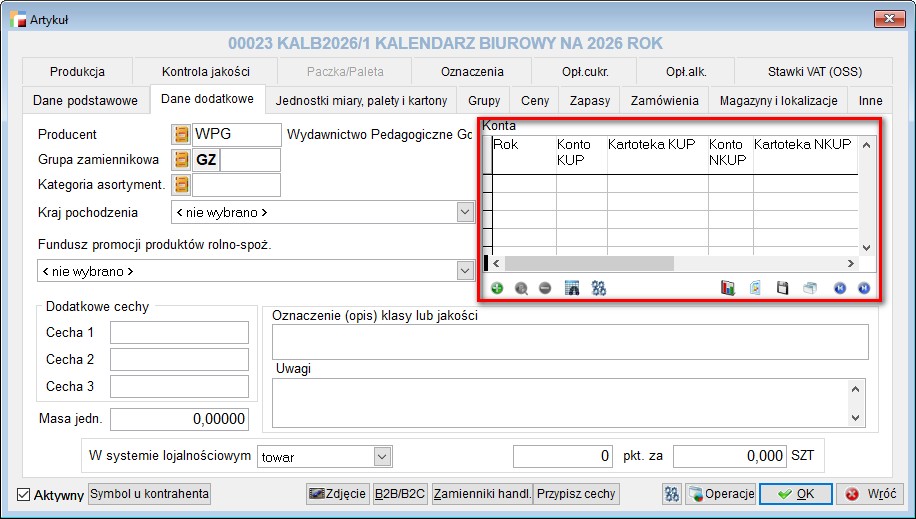Screen dimensions: 916x519
Task: Toggle the Aktywny checkbox
Action: pos(25,494)
